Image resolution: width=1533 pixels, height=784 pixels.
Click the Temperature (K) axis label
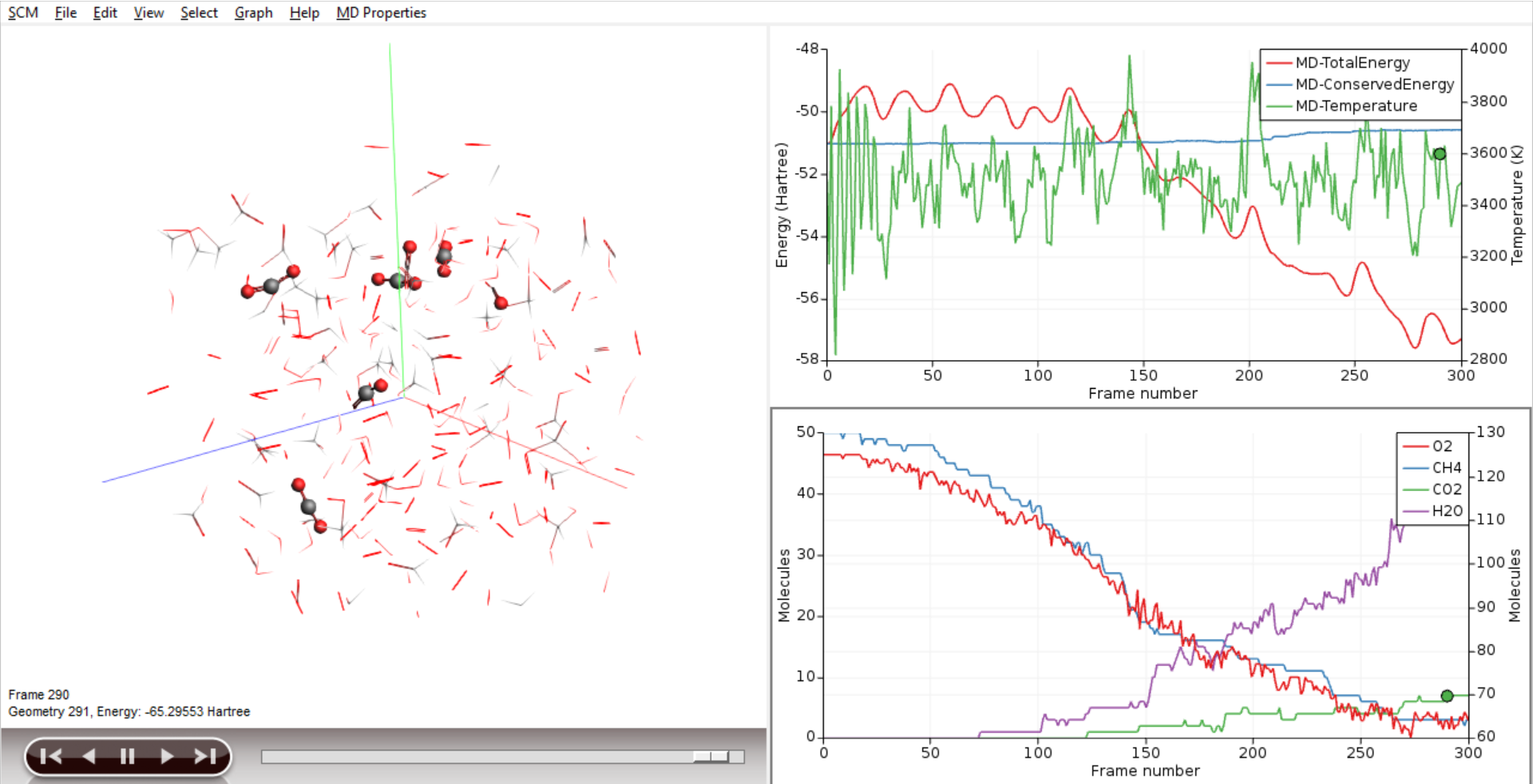1517,204
